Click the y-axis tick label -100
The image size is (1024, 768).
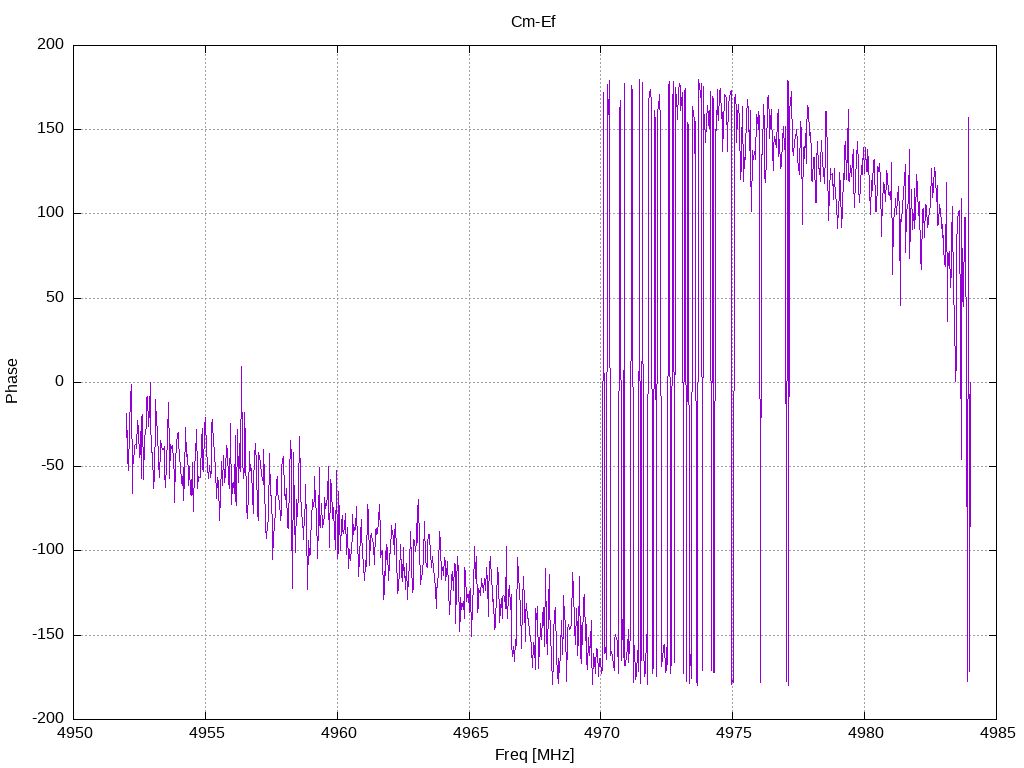pyautogui.click(x=48, y=550)
